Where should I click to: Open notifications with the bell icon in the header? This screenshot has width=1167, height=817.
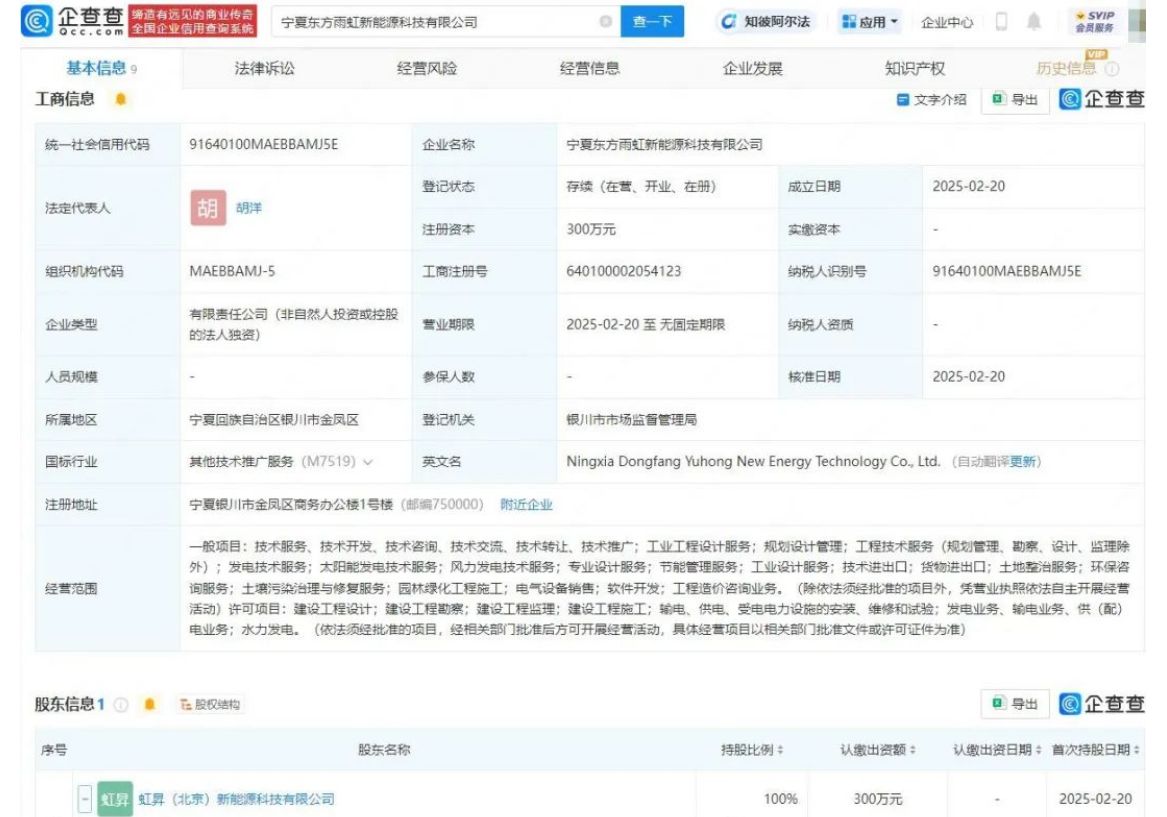pos(1034,22)
